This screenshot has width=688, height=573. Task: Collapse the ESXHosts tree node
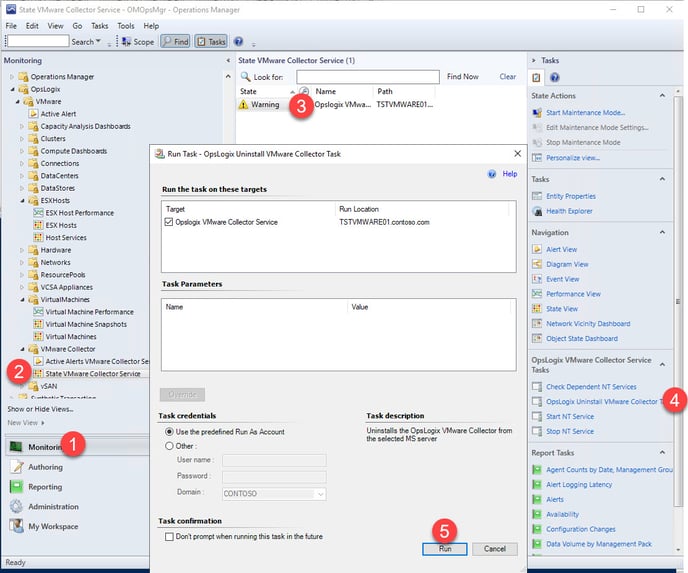coord(22,201)
